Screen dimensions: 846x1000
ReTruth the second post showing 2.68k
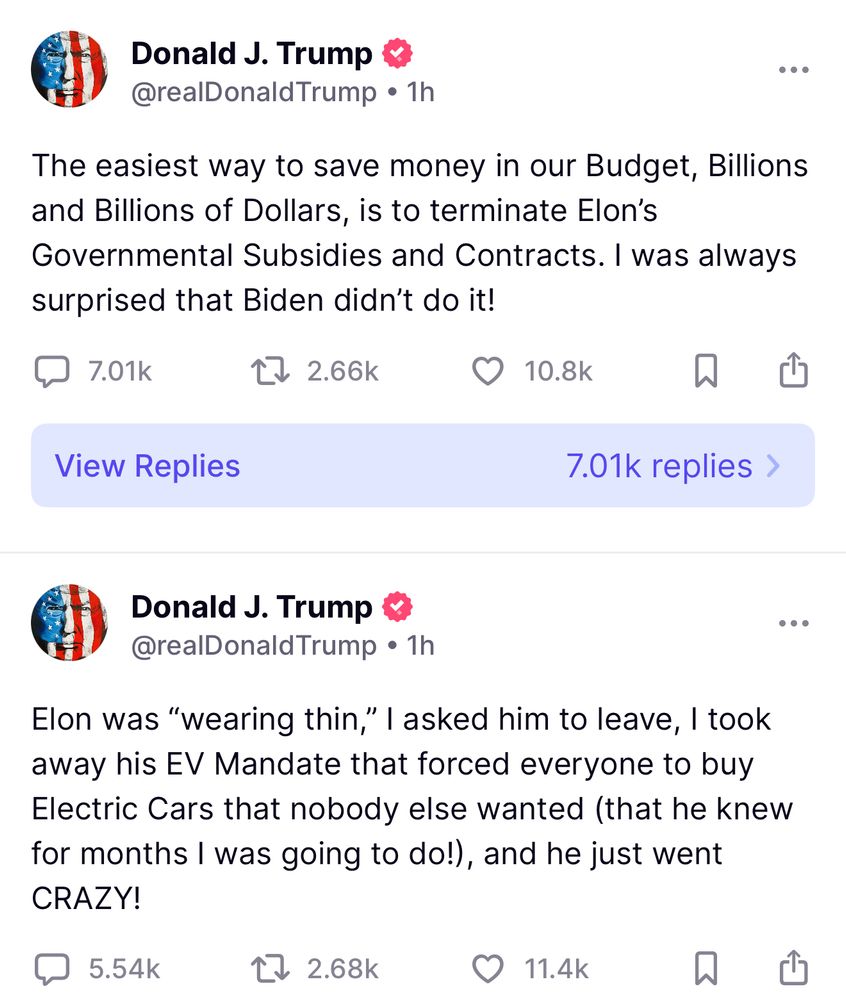tap(270, 969)
